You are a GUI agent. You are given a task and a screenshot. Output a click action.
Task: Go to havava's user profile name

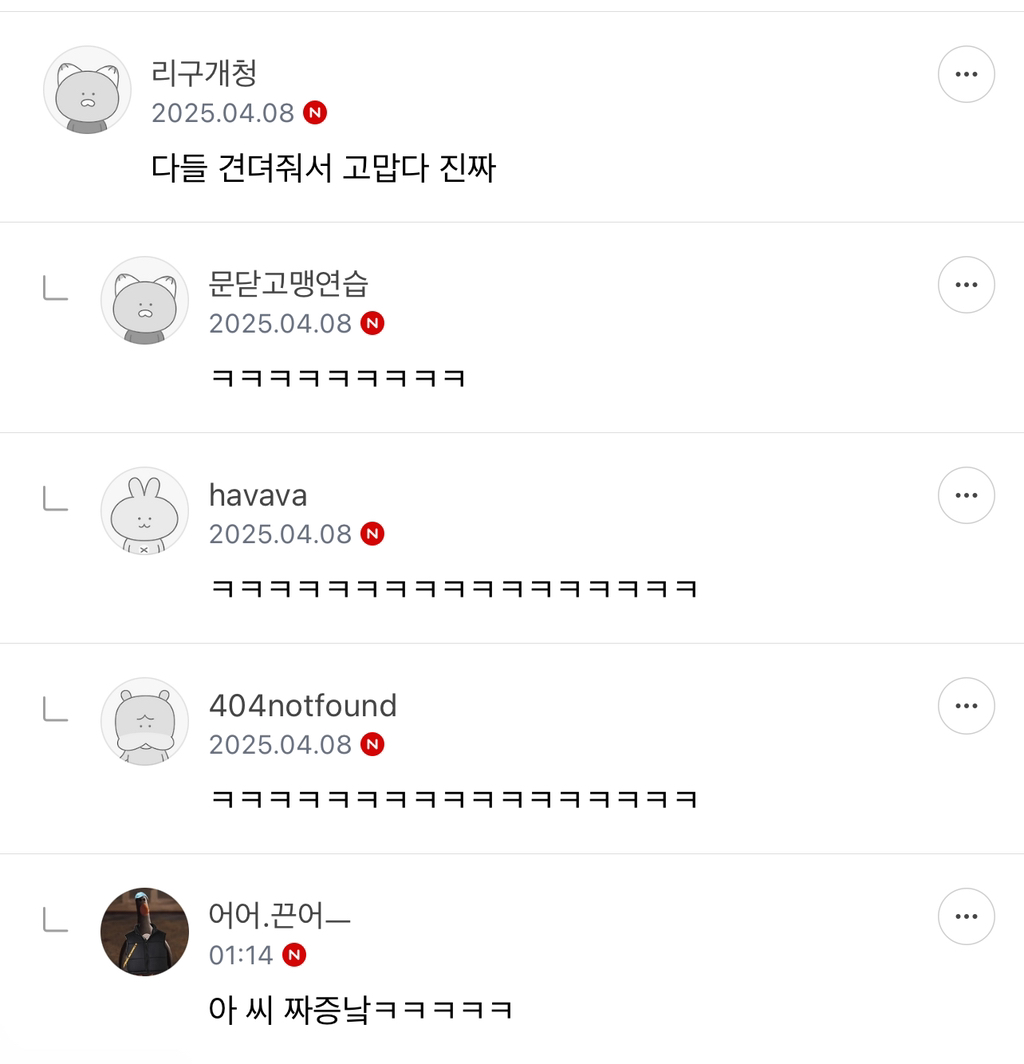click(258, 495)
